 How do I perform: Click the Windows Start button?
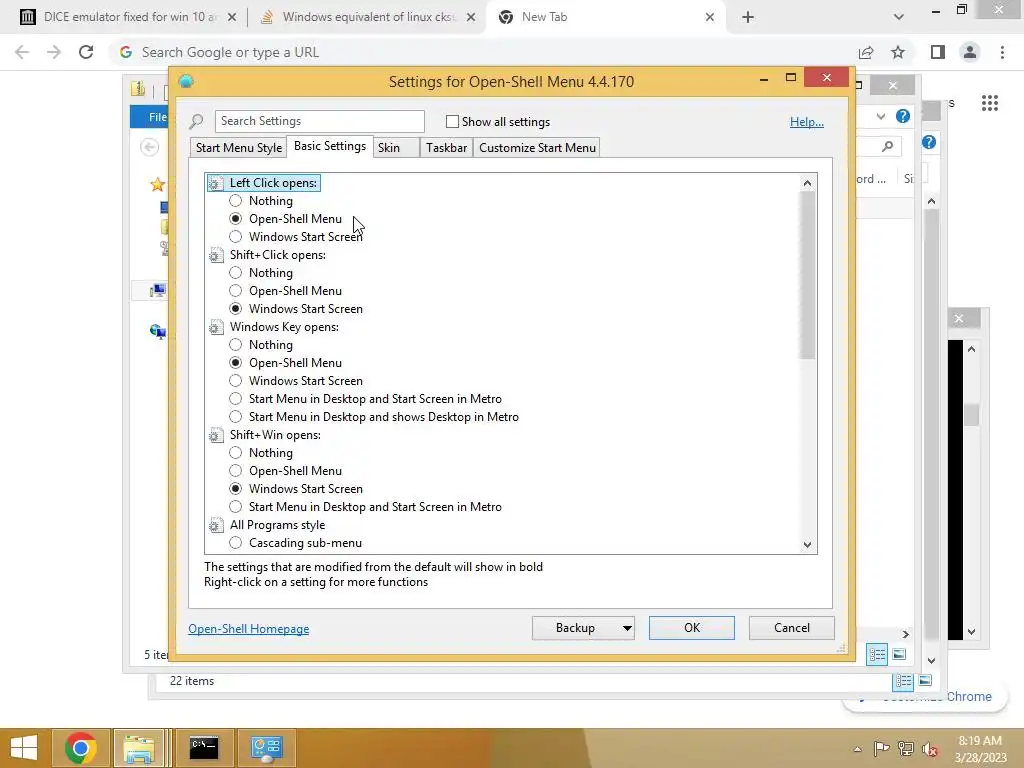point(24,748)
